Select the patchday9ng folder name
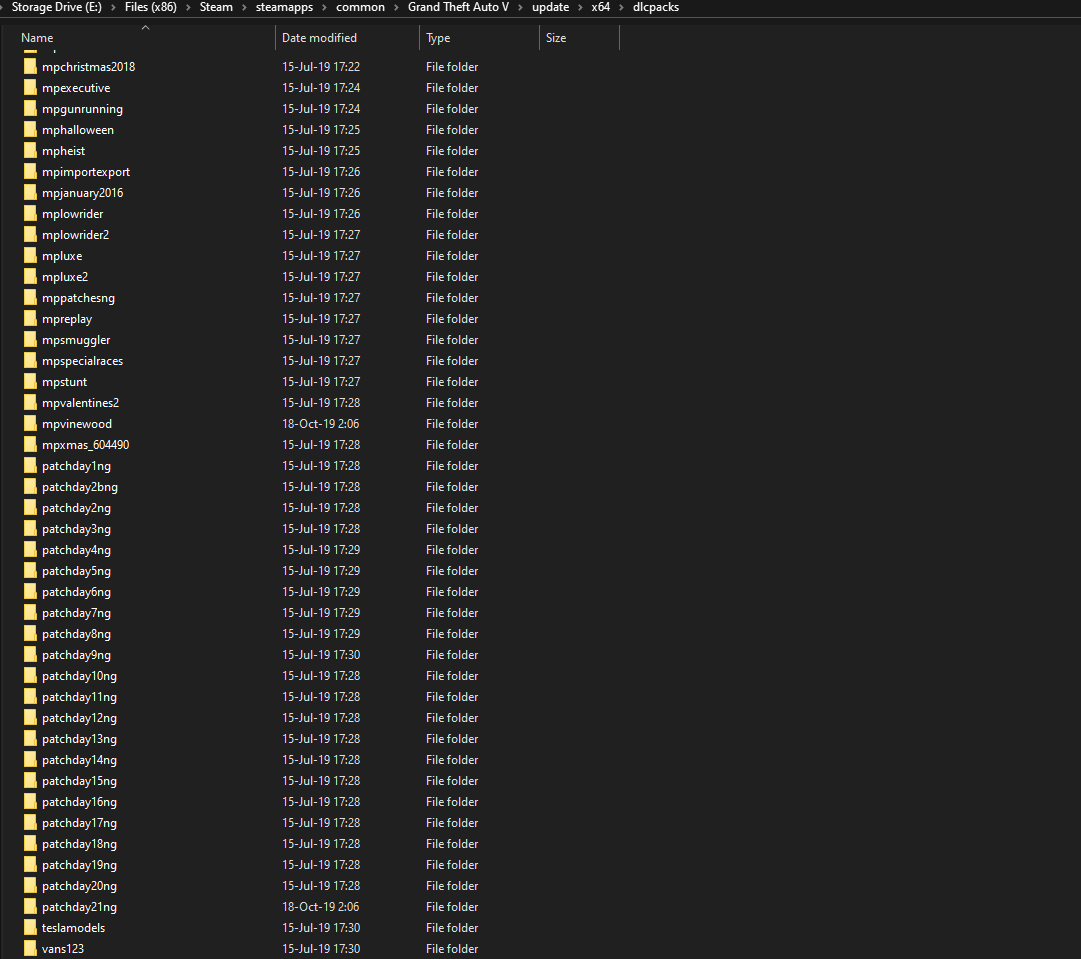 (x=77, y=655)
